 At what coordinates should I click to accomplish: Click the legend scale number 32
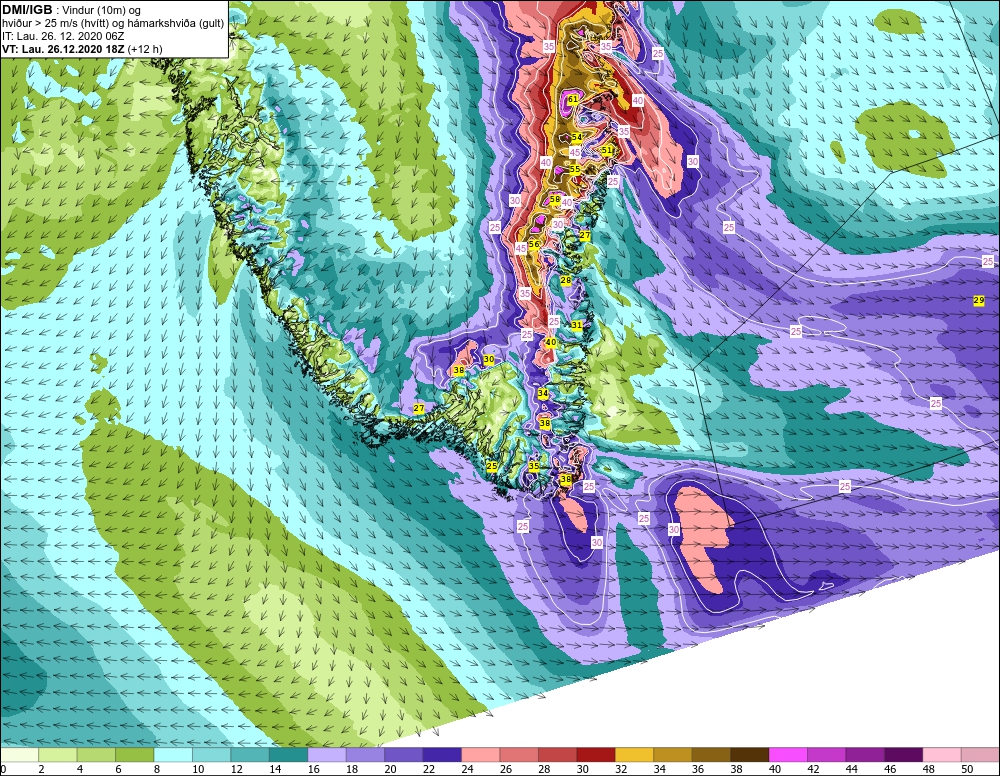tap(621, 770)
